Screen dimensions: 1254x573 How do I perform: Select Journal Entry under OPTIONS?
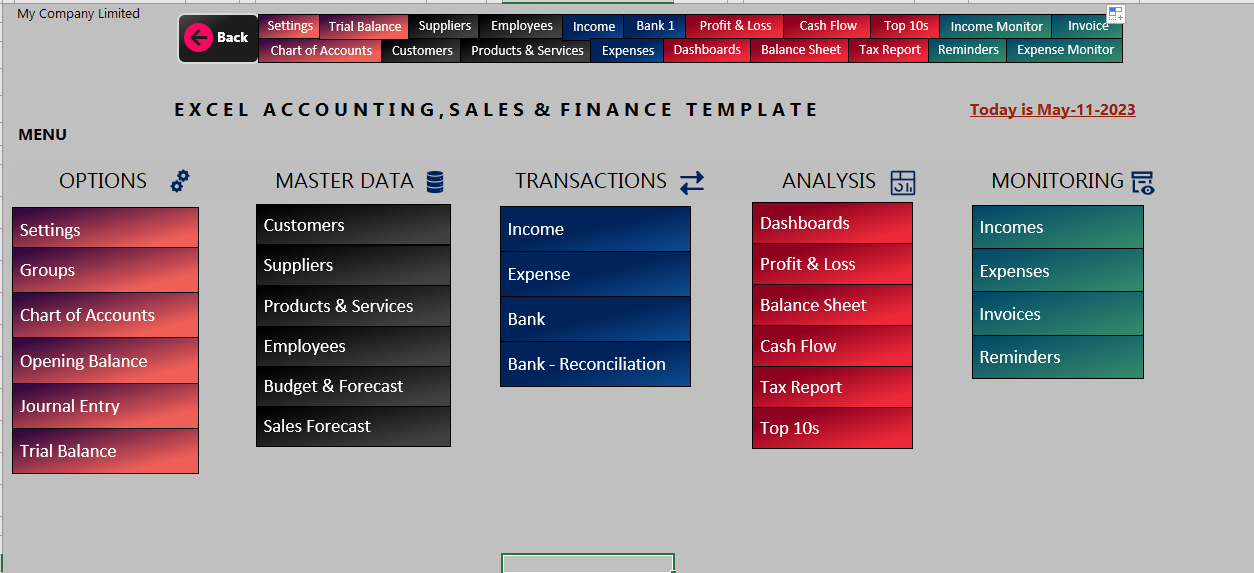(105, 406)
